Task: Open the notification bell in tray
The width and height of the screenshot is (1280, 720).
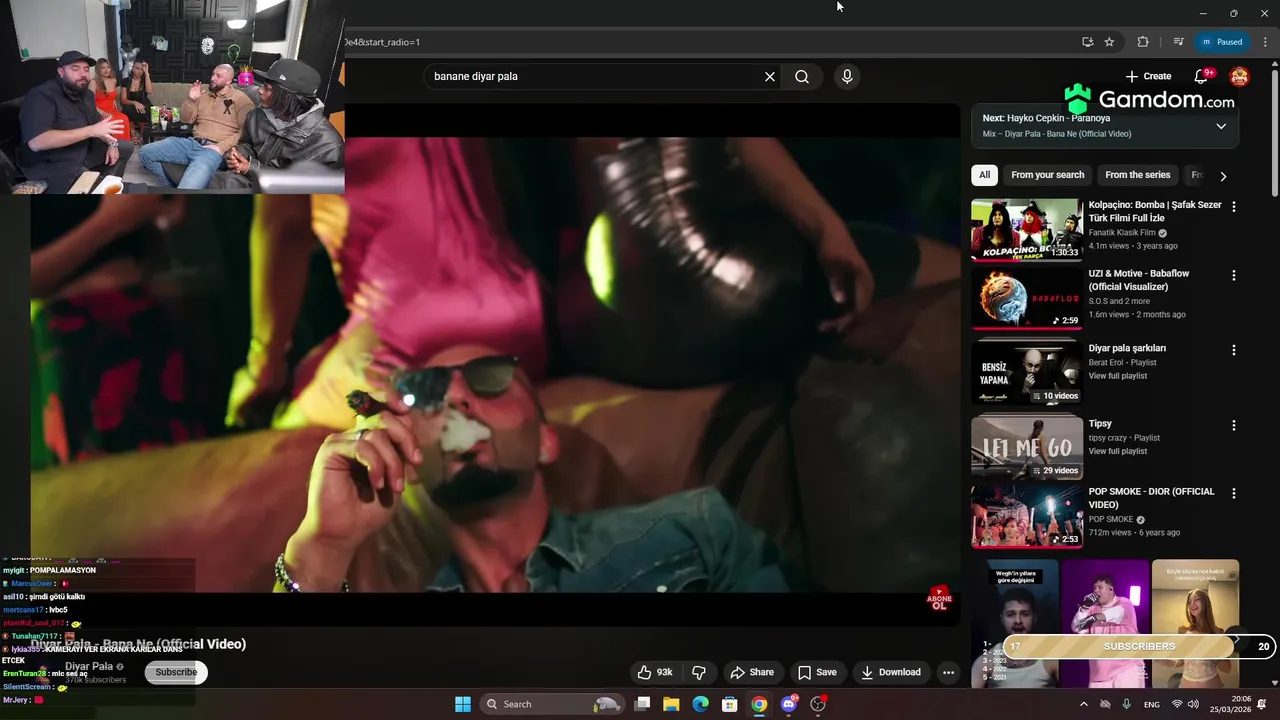Action: 1262,704
